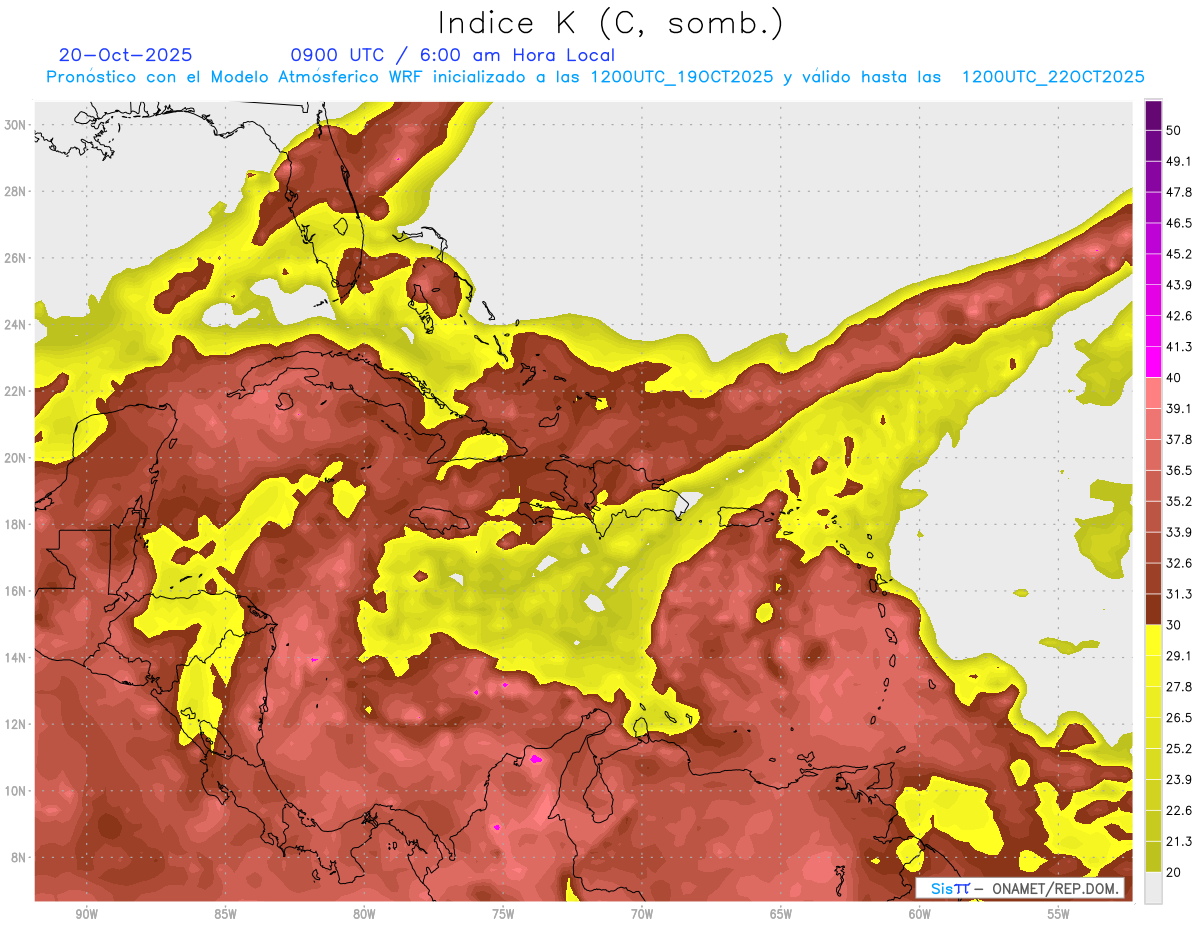Click the colorbar label "27.8"

pyautogui.click(x=1179, y=687)
